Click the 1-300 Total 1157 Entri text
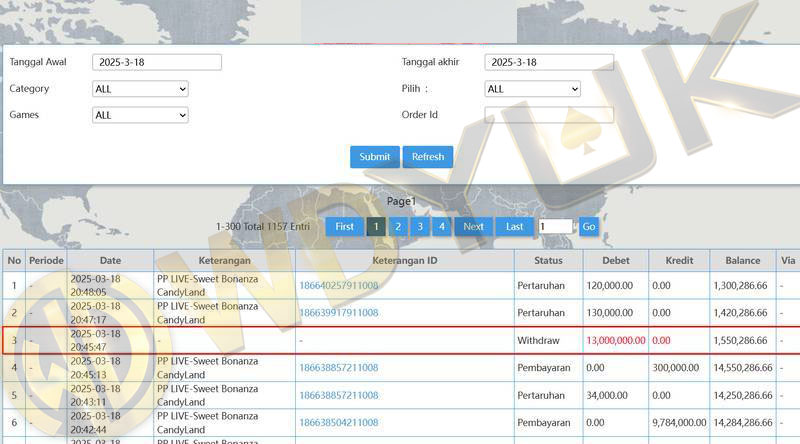This screenshot has width=800, height=444. (263, 227)
